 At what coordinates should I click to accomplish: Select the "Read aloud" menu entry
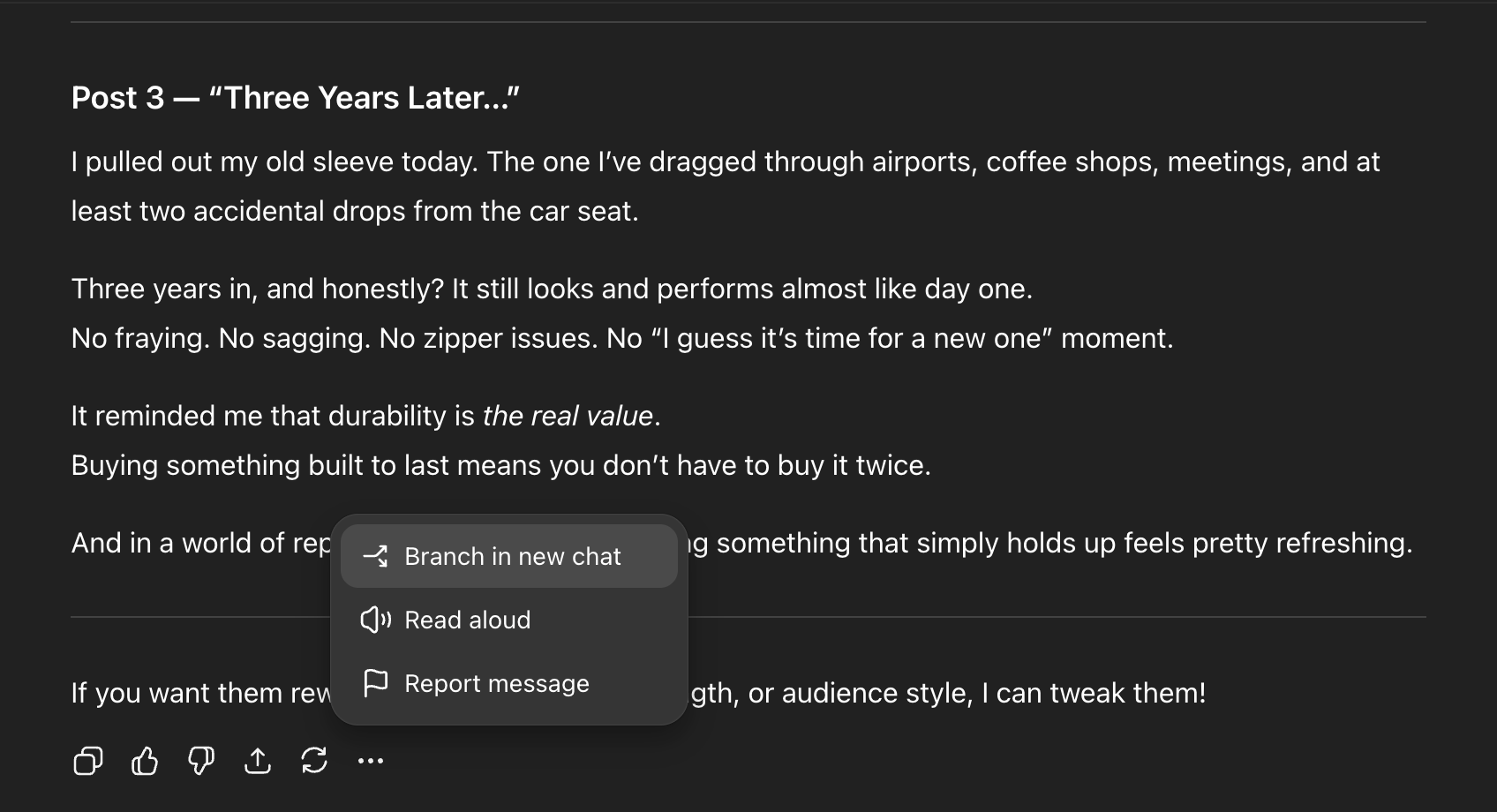tap(467, 620)
